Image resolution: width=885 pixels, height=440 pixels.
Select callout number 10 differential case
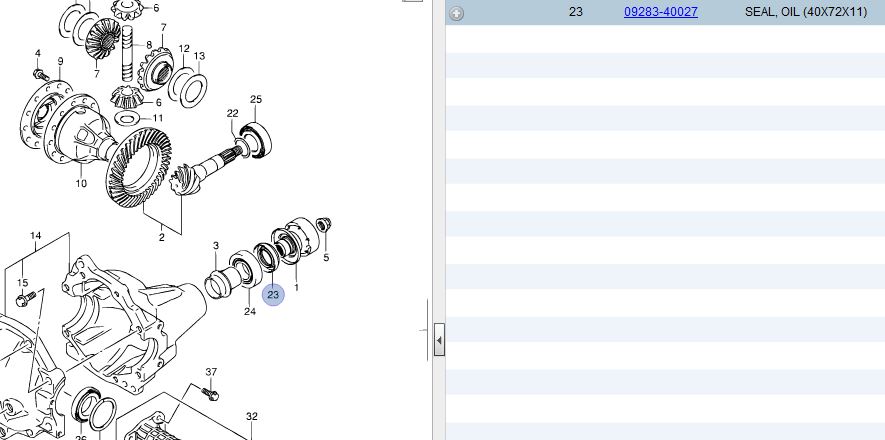point(81,183)
